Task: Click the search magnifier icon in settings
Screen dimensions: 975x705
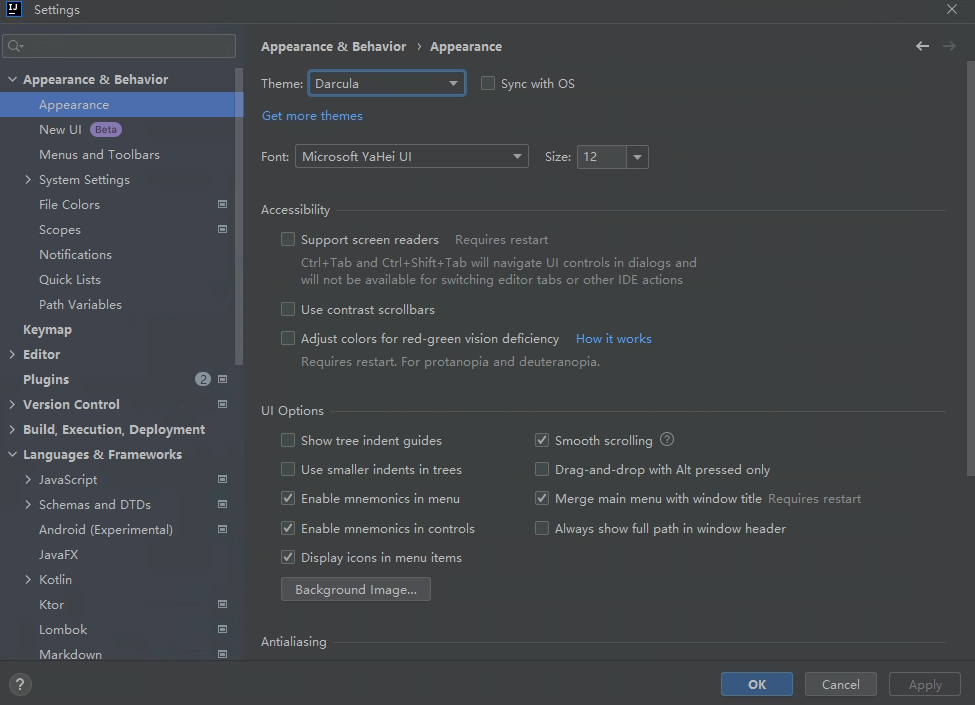Action: click(14, 46)
